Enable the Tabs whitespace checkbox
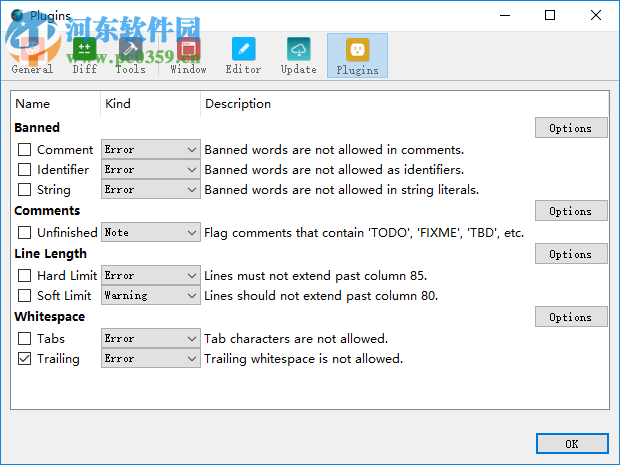This screenshot has width=620, height=465. [25, 338]
